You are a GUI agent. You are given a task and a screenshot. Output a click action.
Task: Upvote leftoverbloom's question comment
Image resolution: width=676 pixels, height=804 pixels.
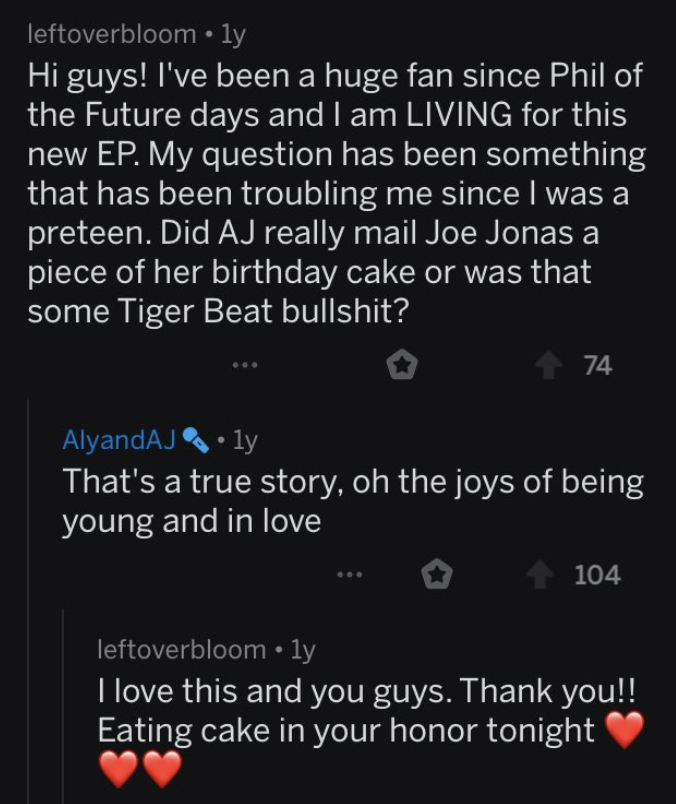pos(549,366)
